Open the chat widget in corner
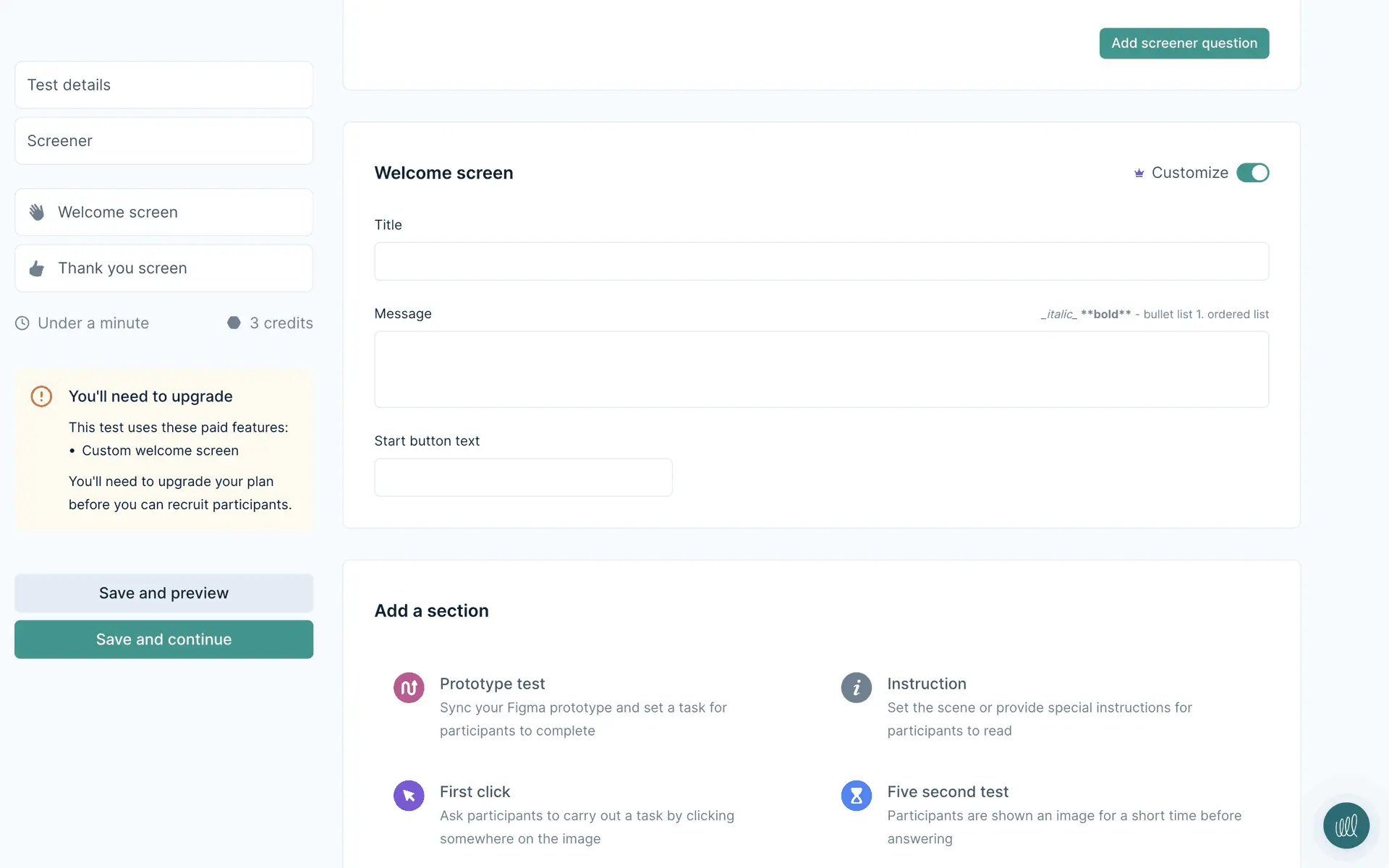Screen dimensions: 1389x868 1346,825
